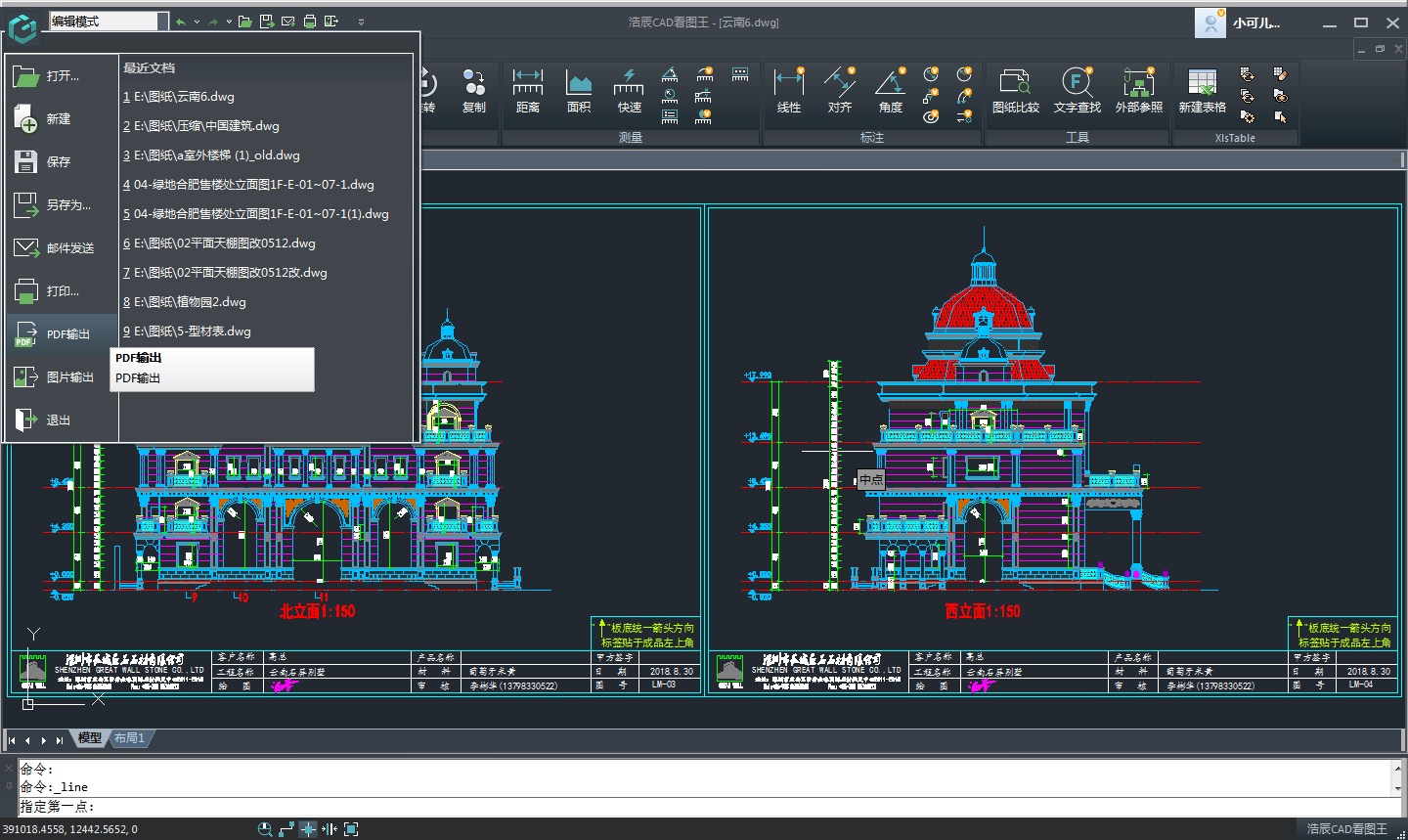Viewport: 1408px width, 840px height.
Task: Click the 打开 (Open) folder icon in app menu
Action: (25, 75)
